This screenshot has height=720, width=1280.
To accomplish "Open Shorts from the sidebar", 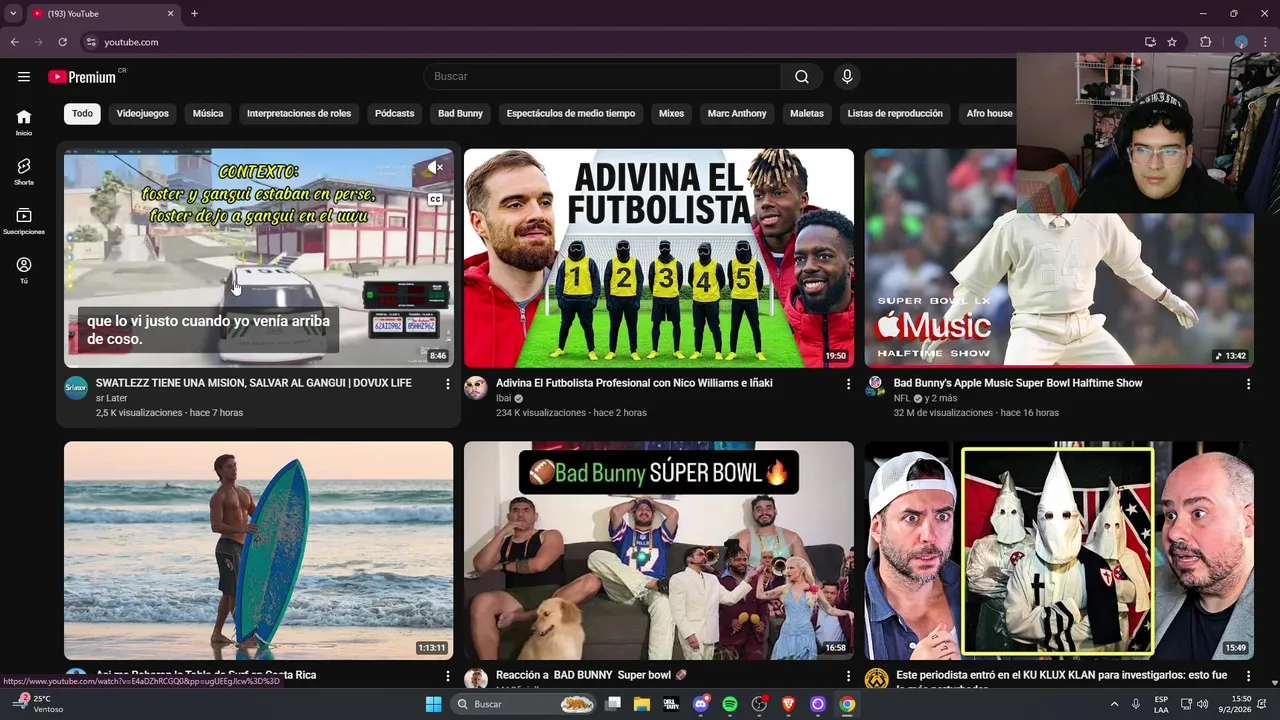I will 24,171.
